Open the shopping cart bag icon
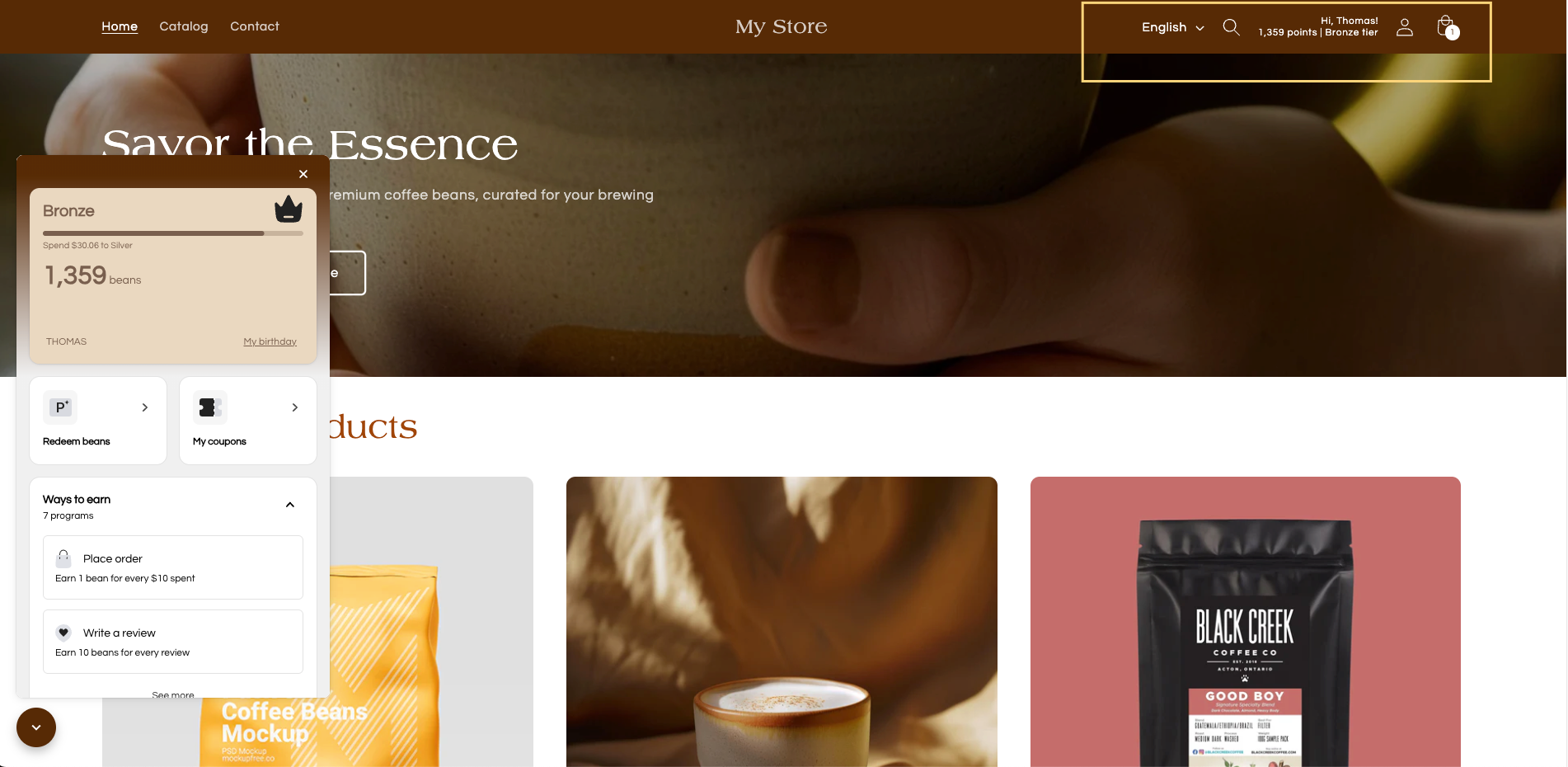 tap(1447, 27)
